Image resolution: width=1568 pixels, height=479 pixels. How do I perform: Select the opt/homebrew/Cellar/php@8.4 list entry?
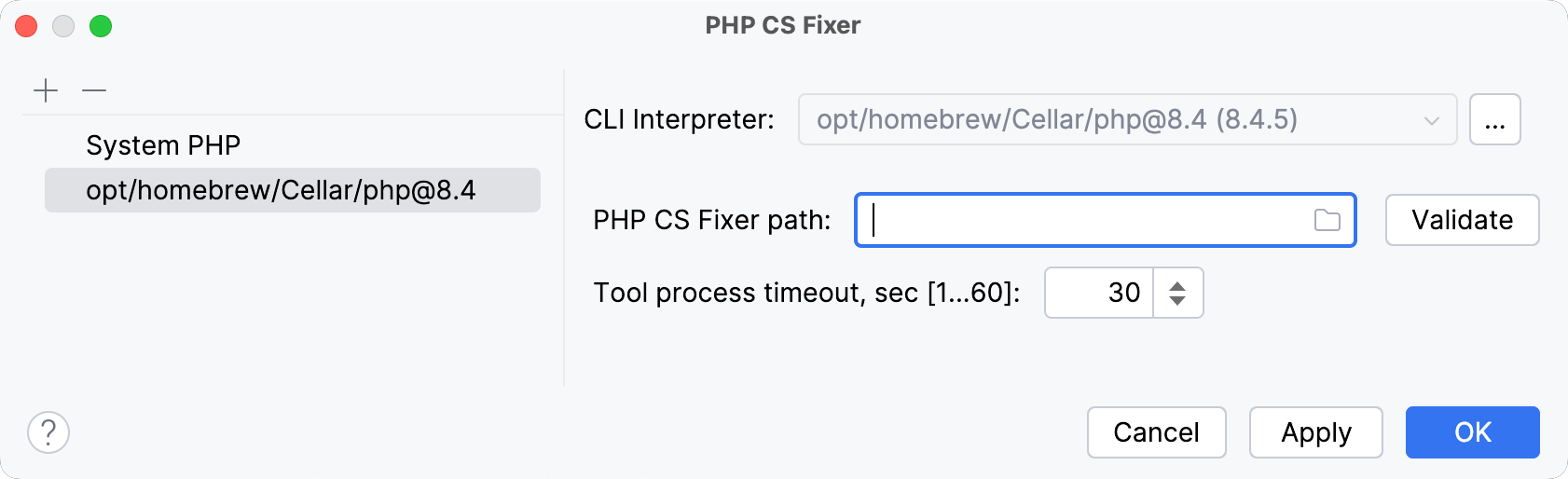click(281, 190)
